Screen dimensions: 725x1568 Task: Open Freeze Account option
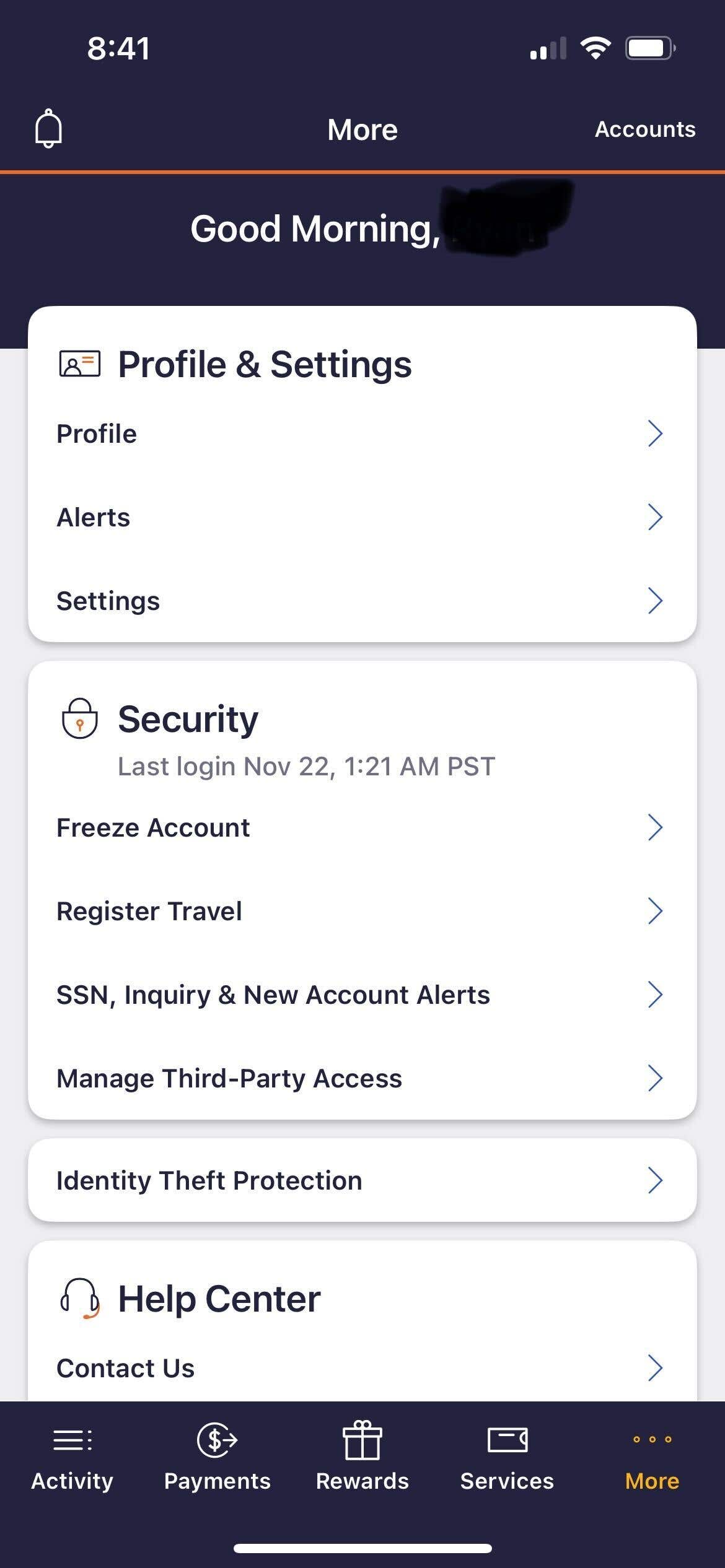[x=153, y=828]
